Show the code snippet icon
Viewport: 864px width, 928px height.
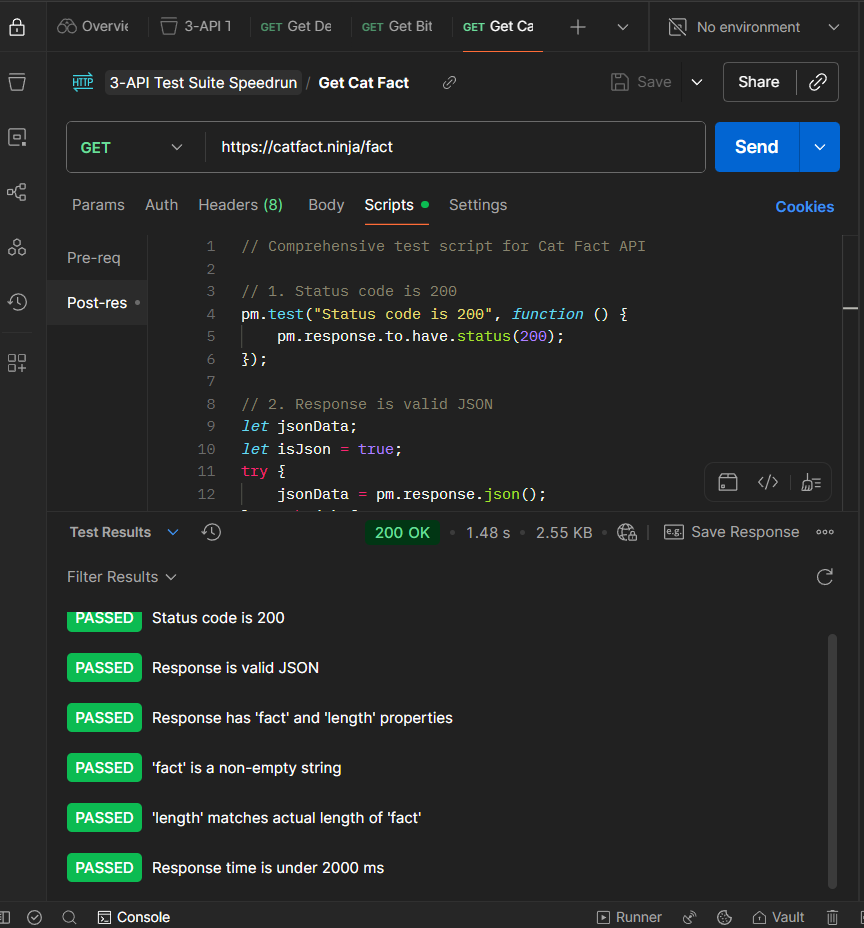[x=768, y=482]
